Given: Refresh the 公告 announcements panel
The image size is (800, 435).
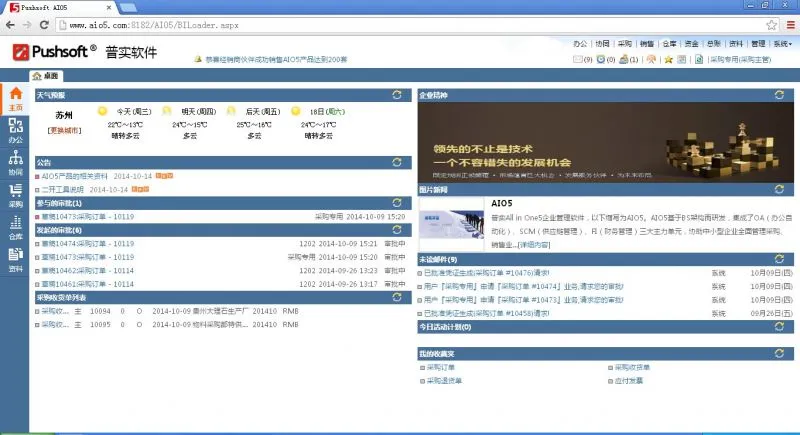Looking at the screenshot, I should point(396,162).
